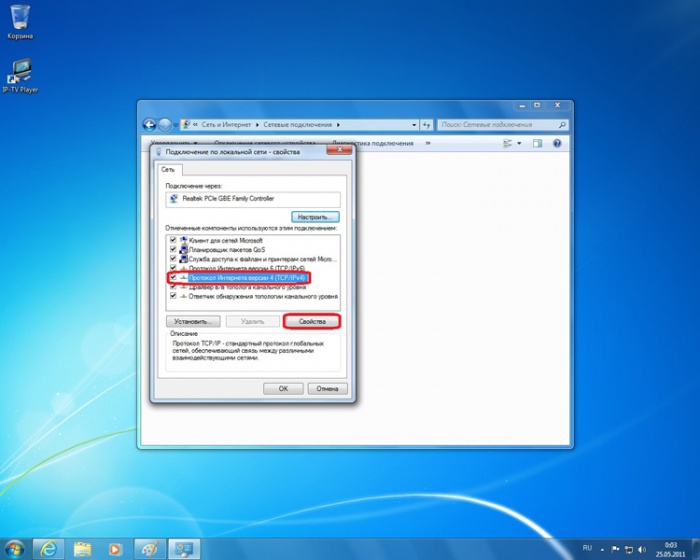Launch Internet Explorer from the taskbar
The width and height of the screenshot is (700, 560).
tap(48, 548)
